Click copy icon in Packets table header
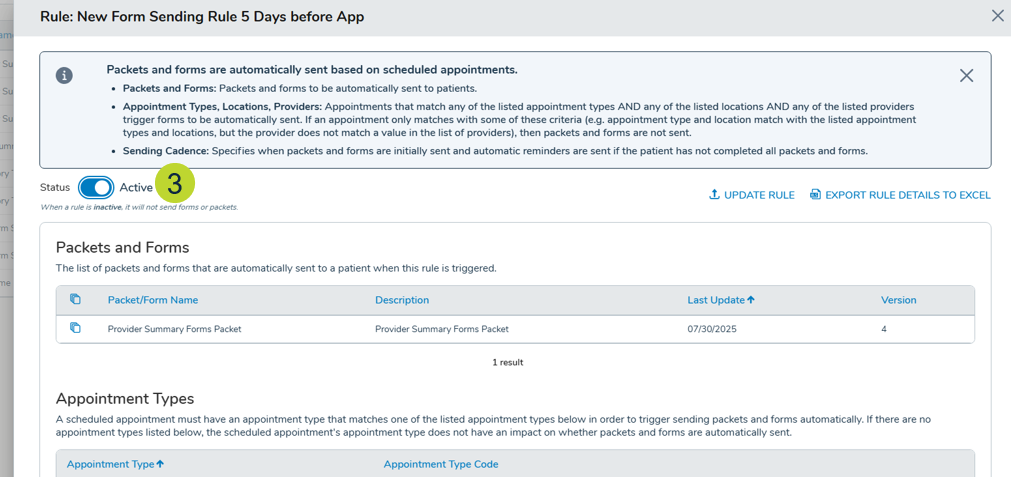Viewport: 1011px width, 477px height. pyautogui.click(x=75, y=300)
